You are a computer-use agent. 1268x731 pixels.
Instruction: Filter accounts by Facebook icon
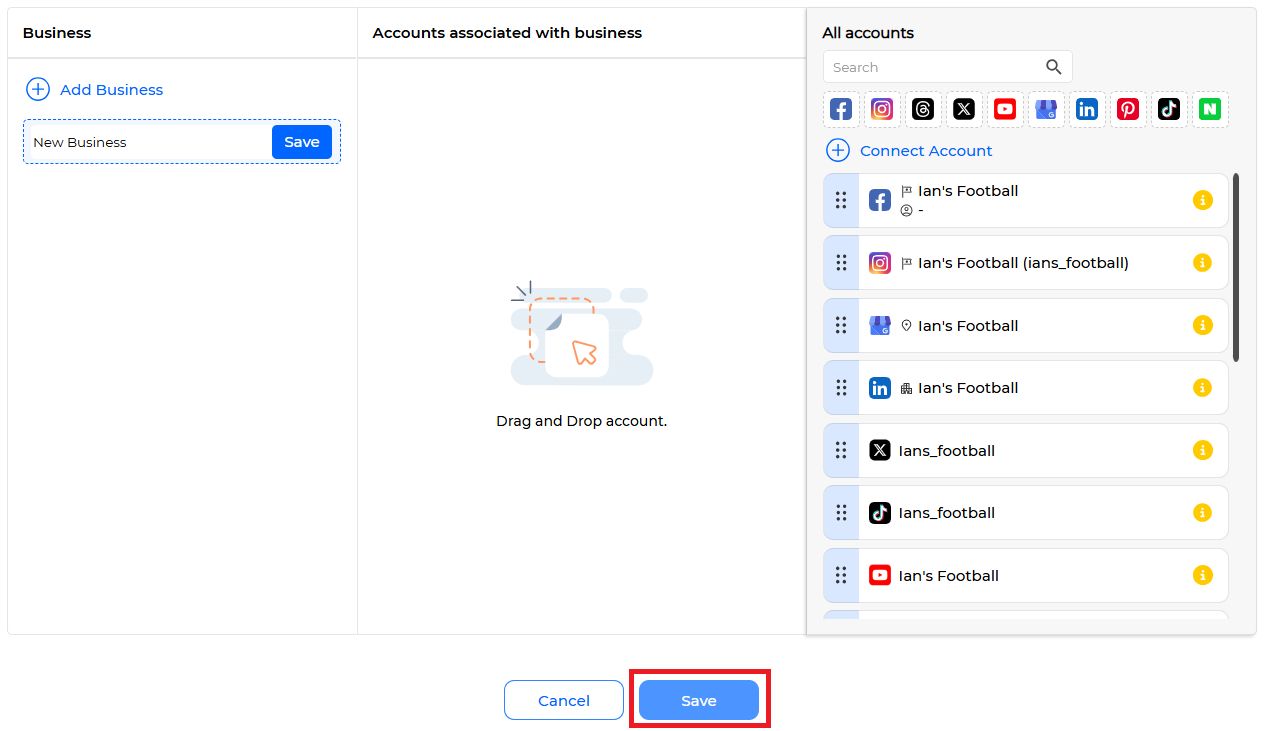click(x=841, y=109)
